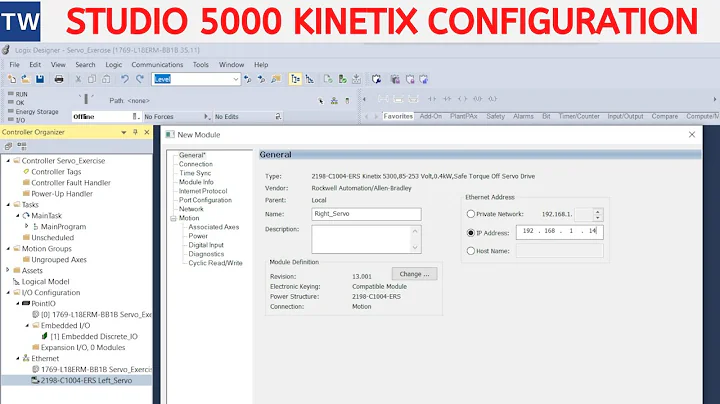This screenshot has height=404, width=720.
Task: Close the Controller Organizer panel
Action: [x=147, y=132]
